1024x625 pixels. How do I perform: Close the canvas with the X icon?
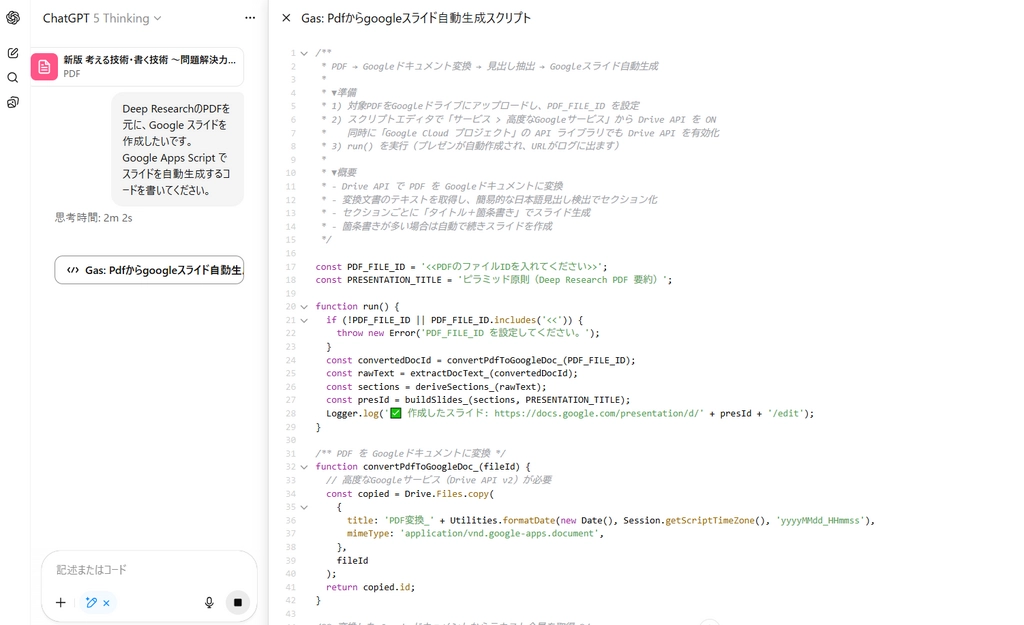286,18
